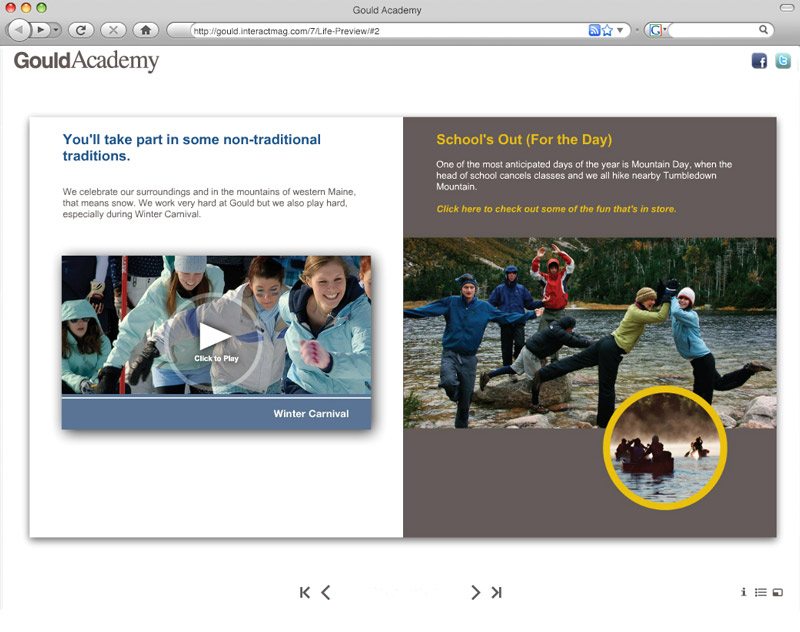Open the Mountain Day group photo
Screen dimensions: 800x632
(589, 333)
